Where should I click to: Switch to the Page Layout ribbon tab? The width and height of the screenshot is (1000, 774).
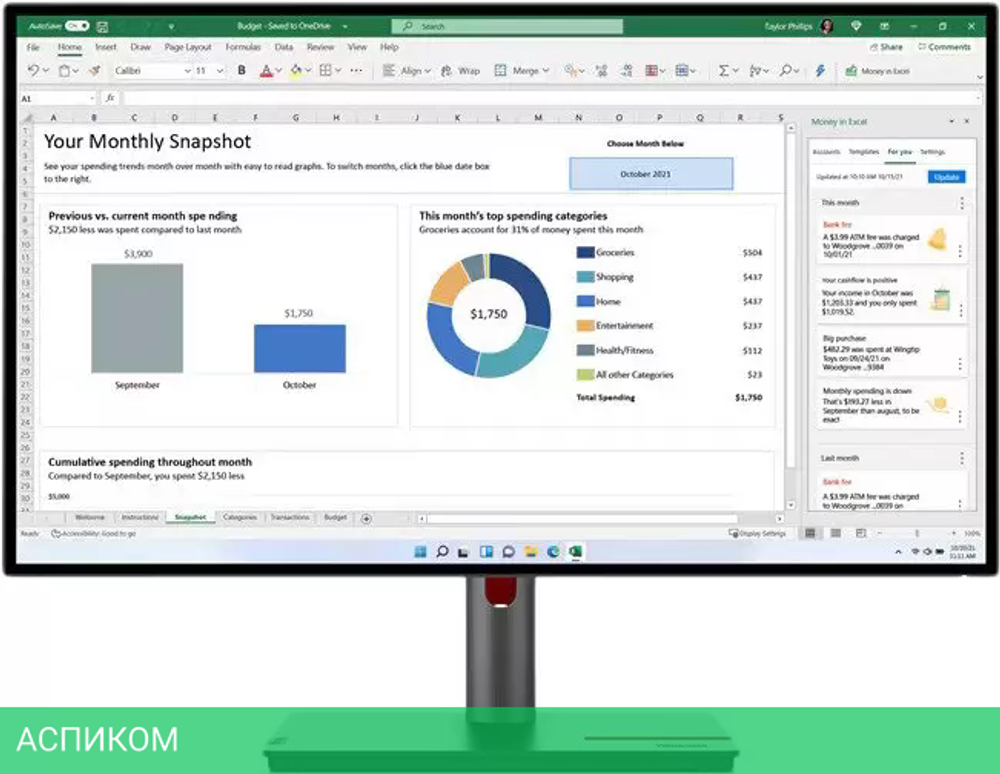(x=188, y=47)
